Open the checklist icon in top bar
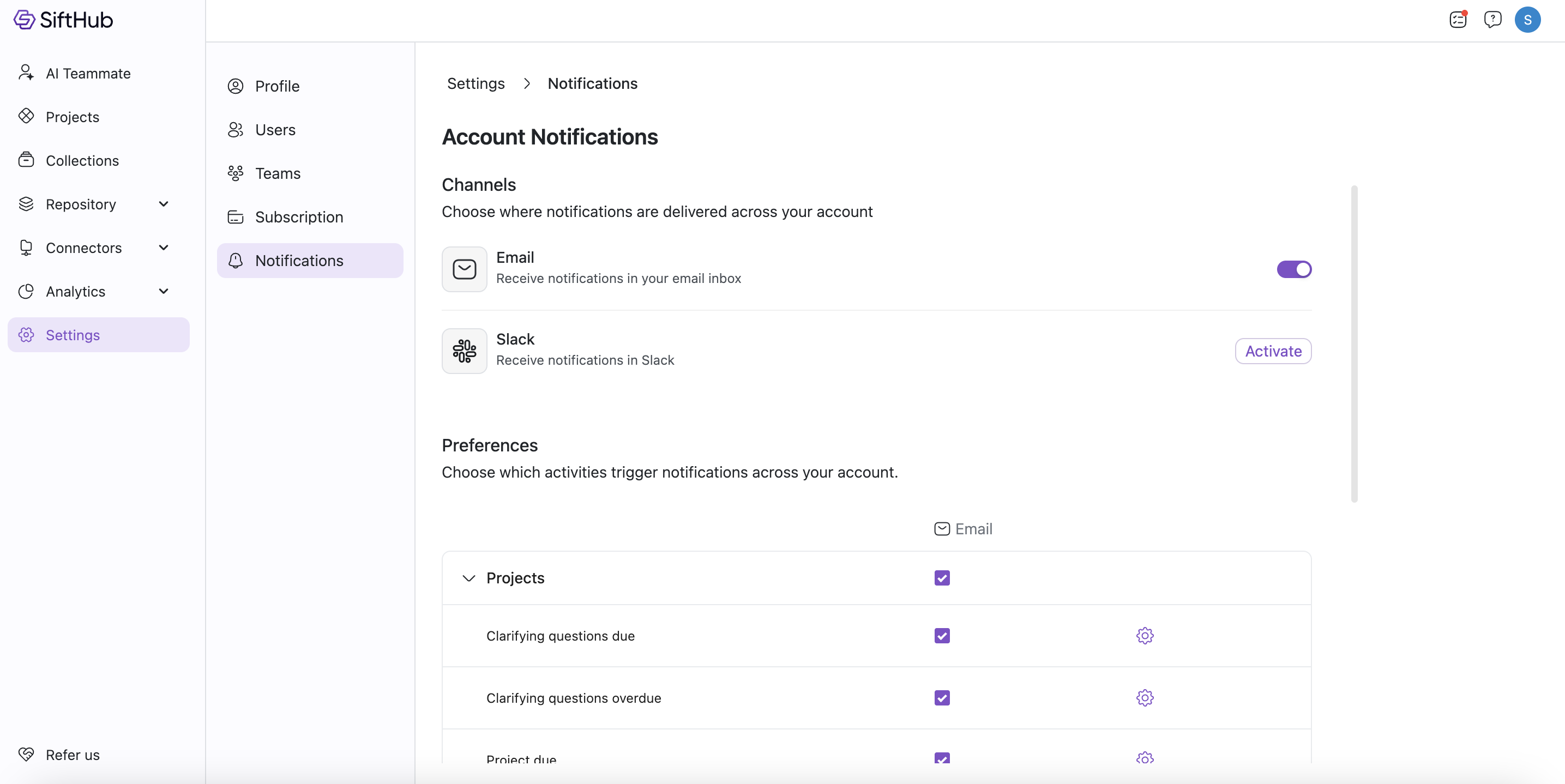The width and height of the screenshot is (1565, 784). [x=1458, y=20]
